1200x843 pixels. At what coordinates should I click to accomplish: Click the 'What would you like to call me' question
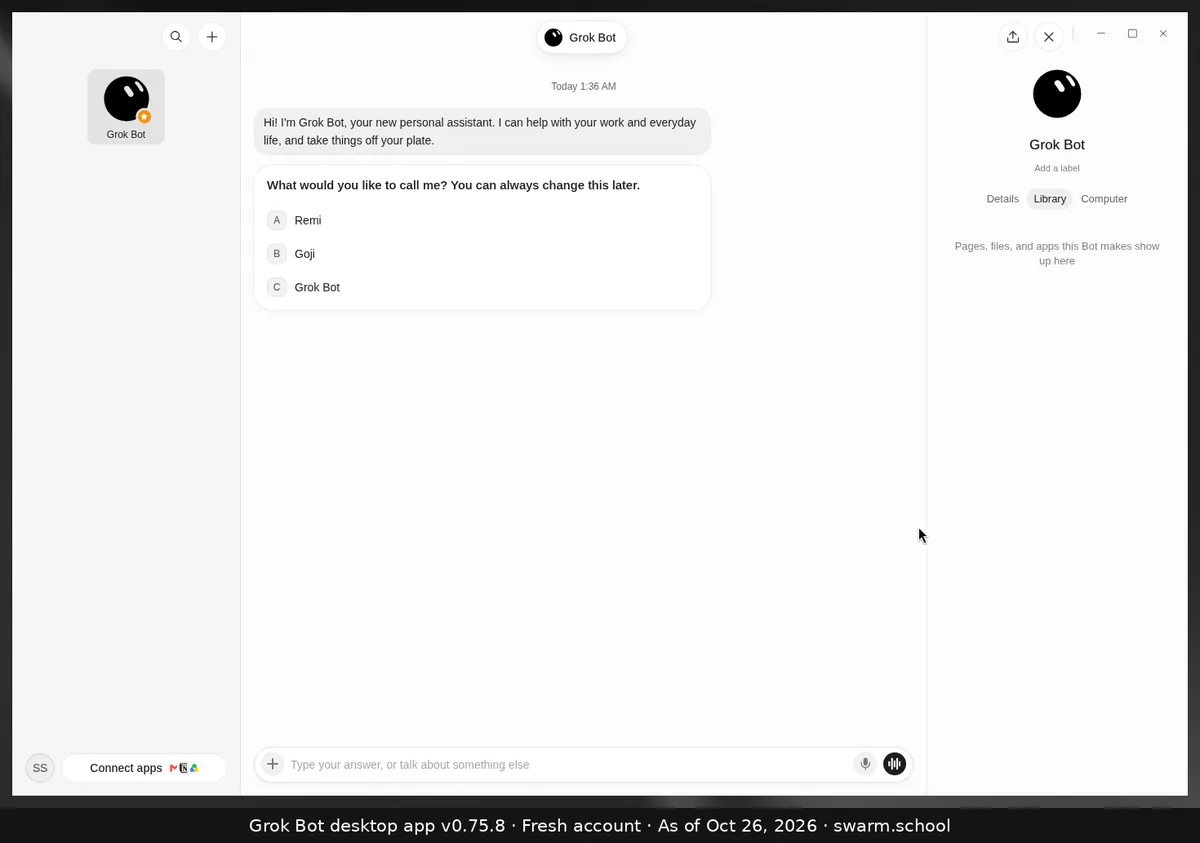coord(453,185)
